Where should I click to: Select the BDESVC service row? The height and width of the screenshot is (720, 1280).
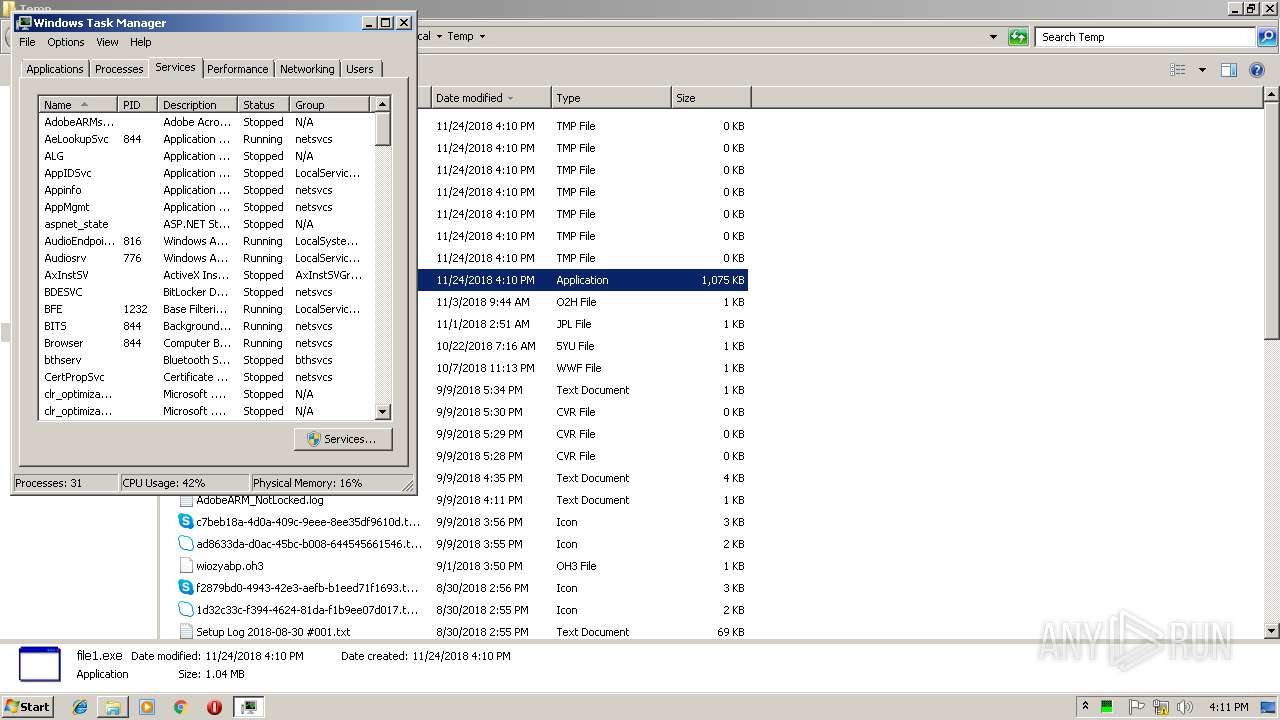coord(206,292)
